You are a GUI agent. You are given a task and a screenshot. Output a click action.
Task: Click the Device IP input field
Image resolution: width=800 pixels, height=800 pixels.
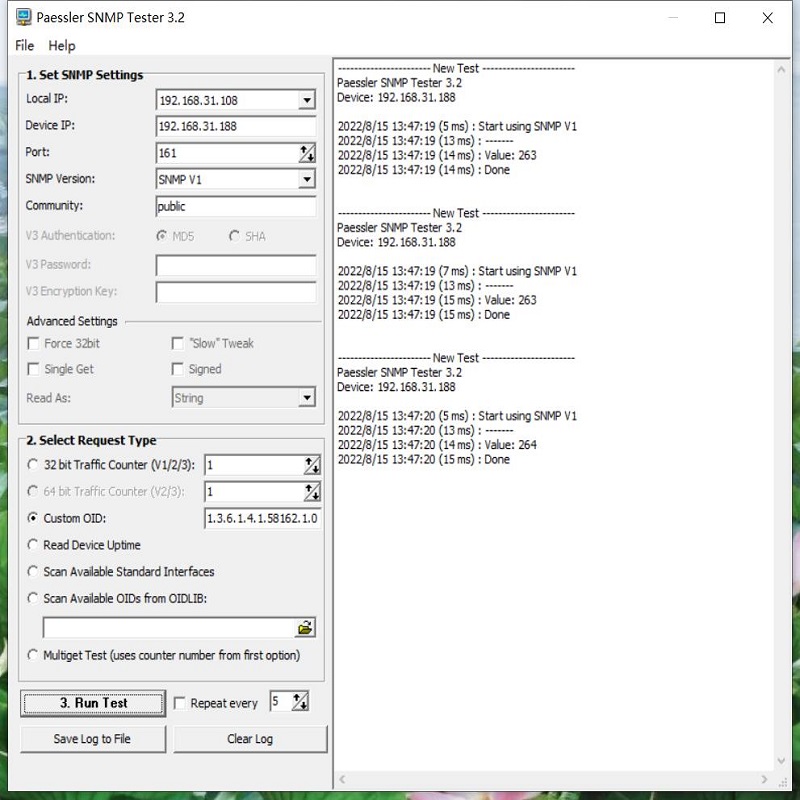pyautogui.click(x=236, y=126)
